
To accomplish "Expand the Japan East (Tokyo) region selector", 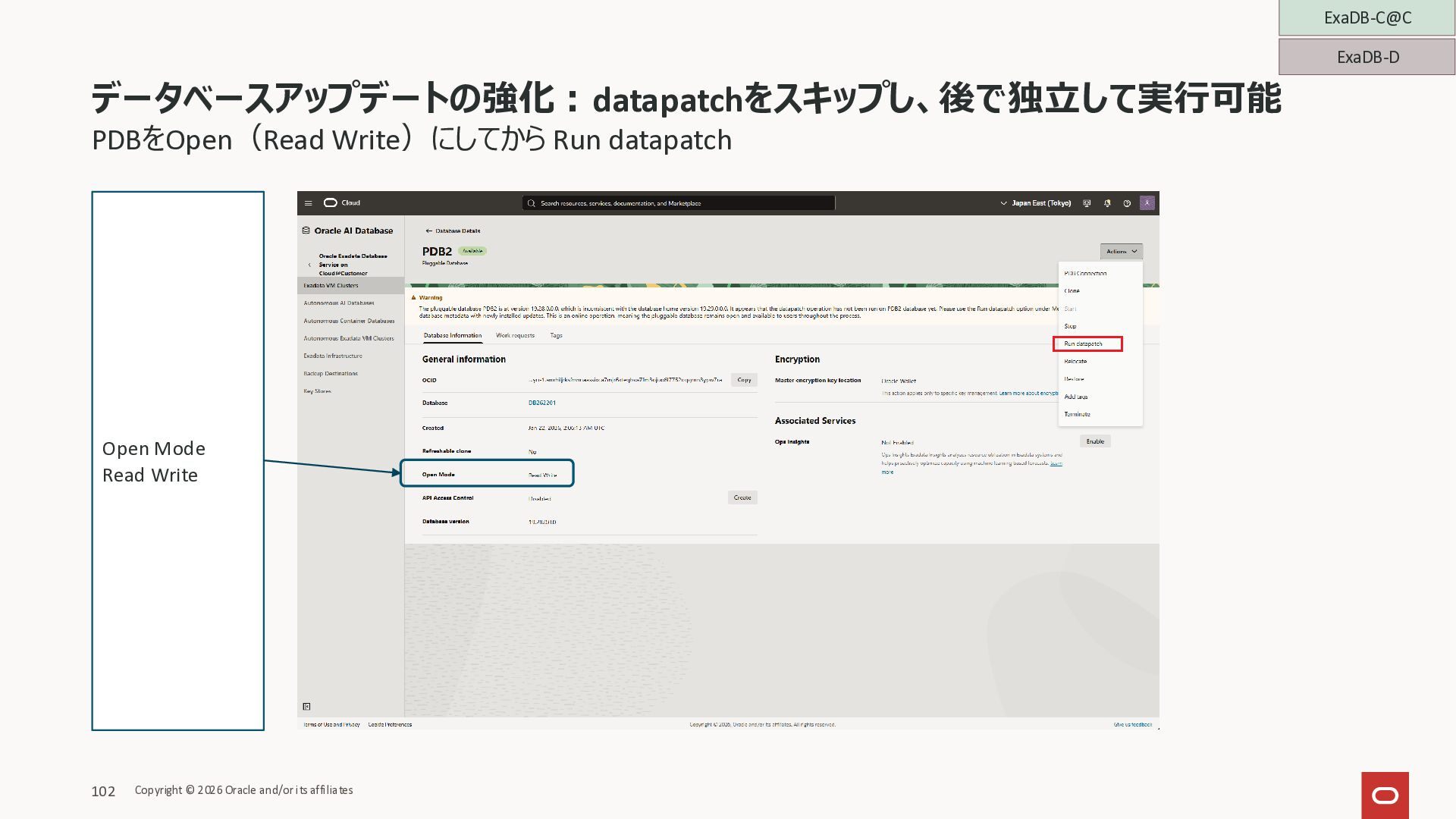I will point(1035,203).
